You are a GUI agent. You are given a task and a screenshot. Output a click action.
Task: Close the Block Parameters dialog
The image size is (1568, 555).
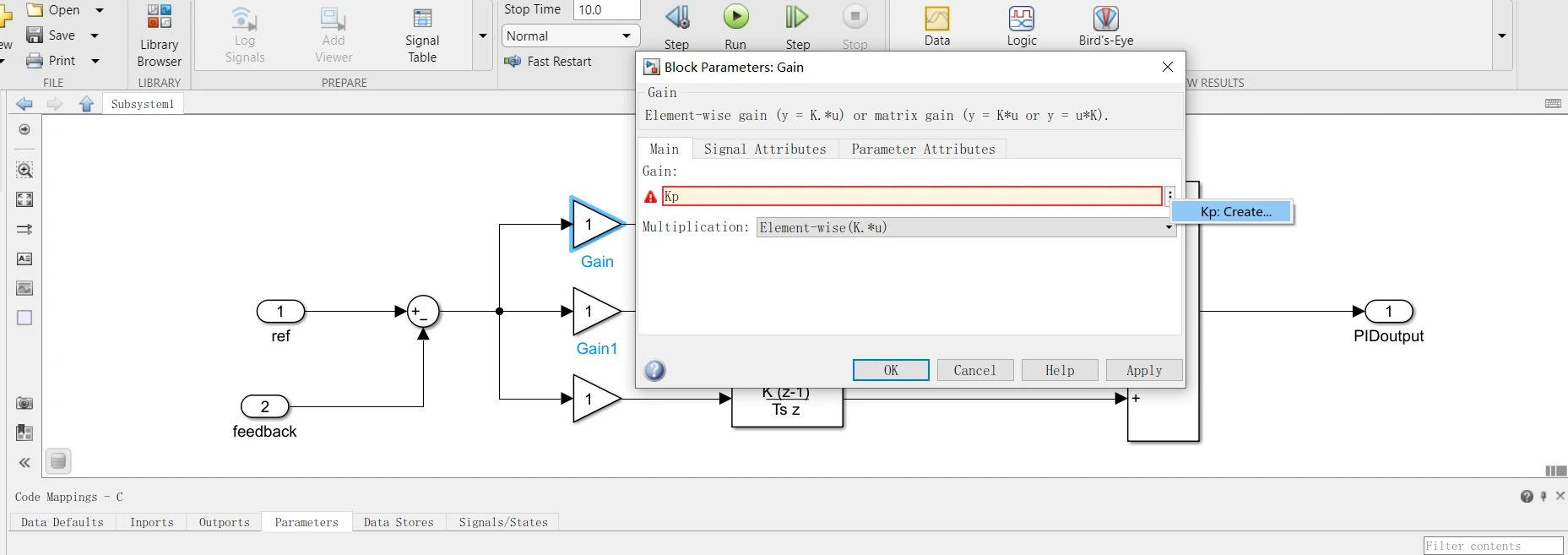[1168, 67]
